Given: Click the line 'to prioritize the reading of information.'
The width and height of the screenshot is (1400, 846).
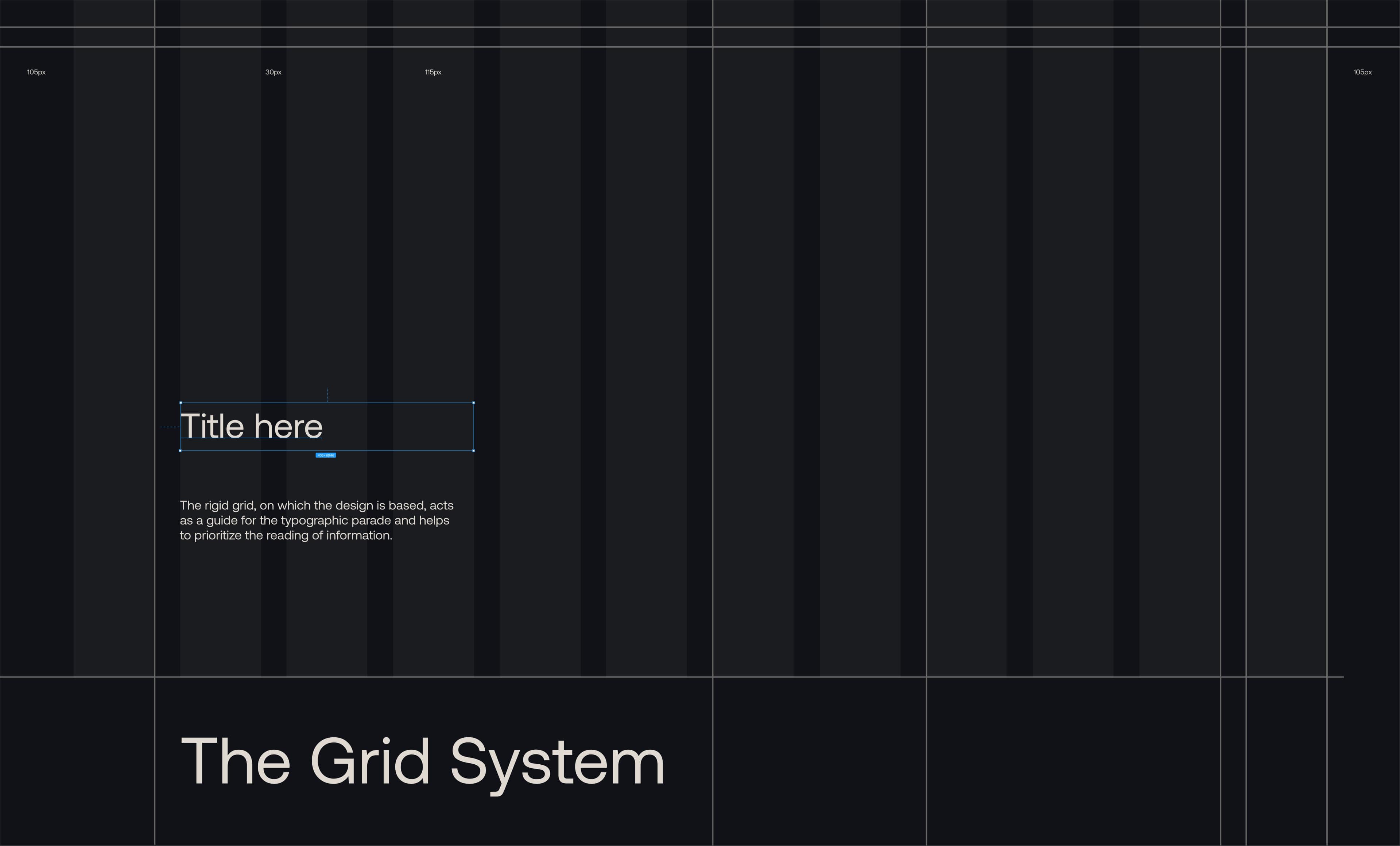Looking at the screenshot, I should coord(286,535).
